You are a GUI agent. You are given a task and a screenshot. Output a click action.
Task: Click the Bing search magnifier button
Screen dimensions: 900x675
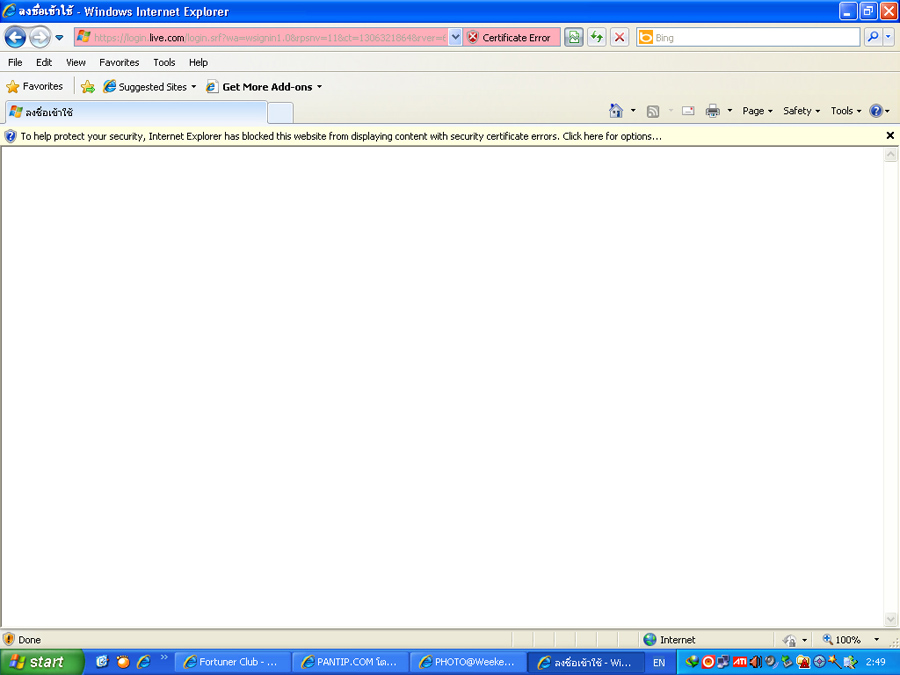pyautogui.click(x=873, y=37)
